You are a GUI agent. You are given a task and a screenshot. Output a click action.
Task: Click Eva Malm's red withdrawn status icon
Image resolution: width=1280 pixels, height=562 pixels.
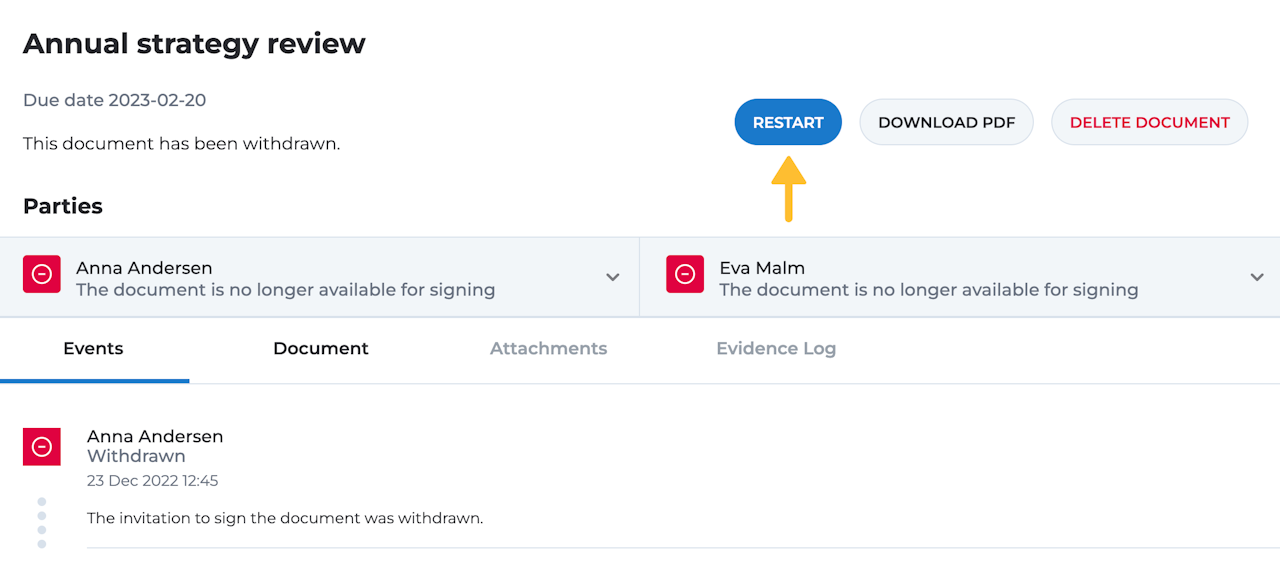685,274
